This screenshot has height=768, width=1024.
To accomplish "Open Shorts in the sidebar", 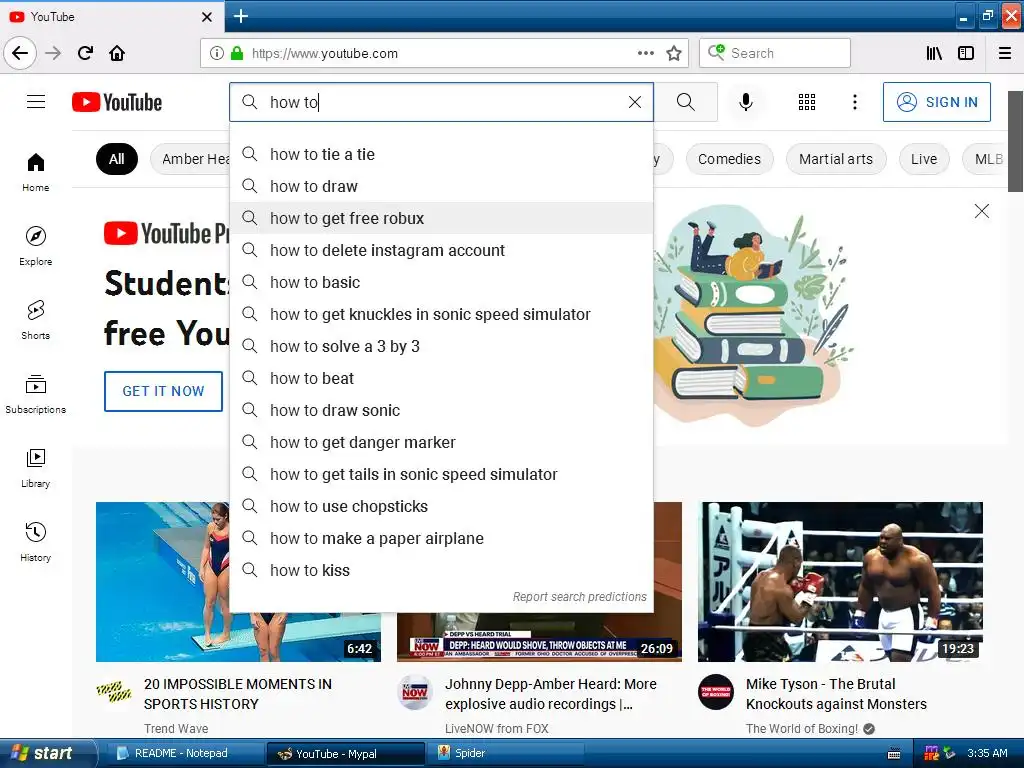I will coord(35,320).
